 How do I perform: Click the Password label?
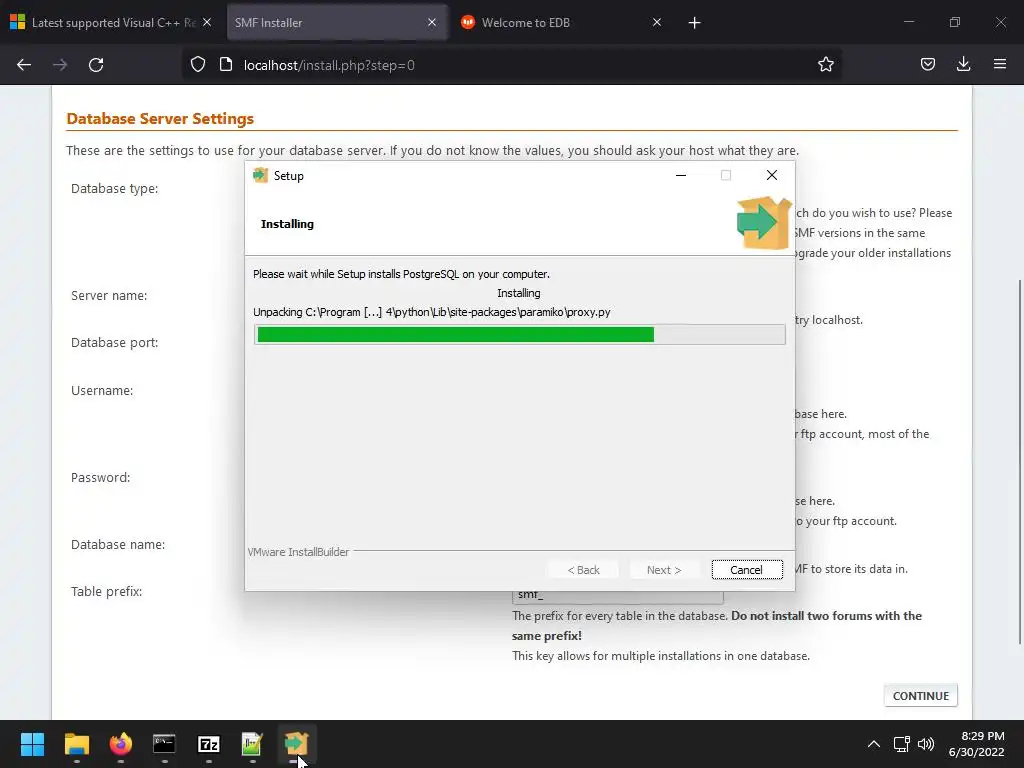click(x=101, y=477)
